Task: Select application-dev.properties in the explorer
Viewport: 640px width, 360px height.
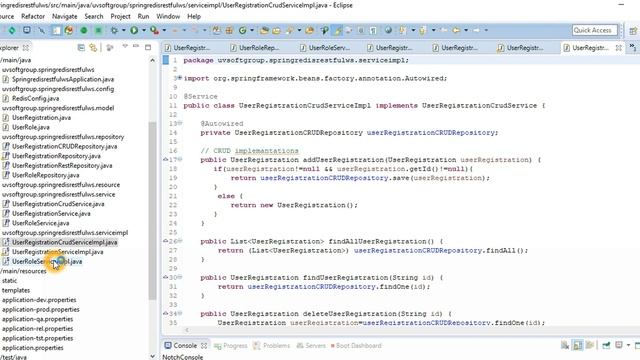Action: point(39,300)
